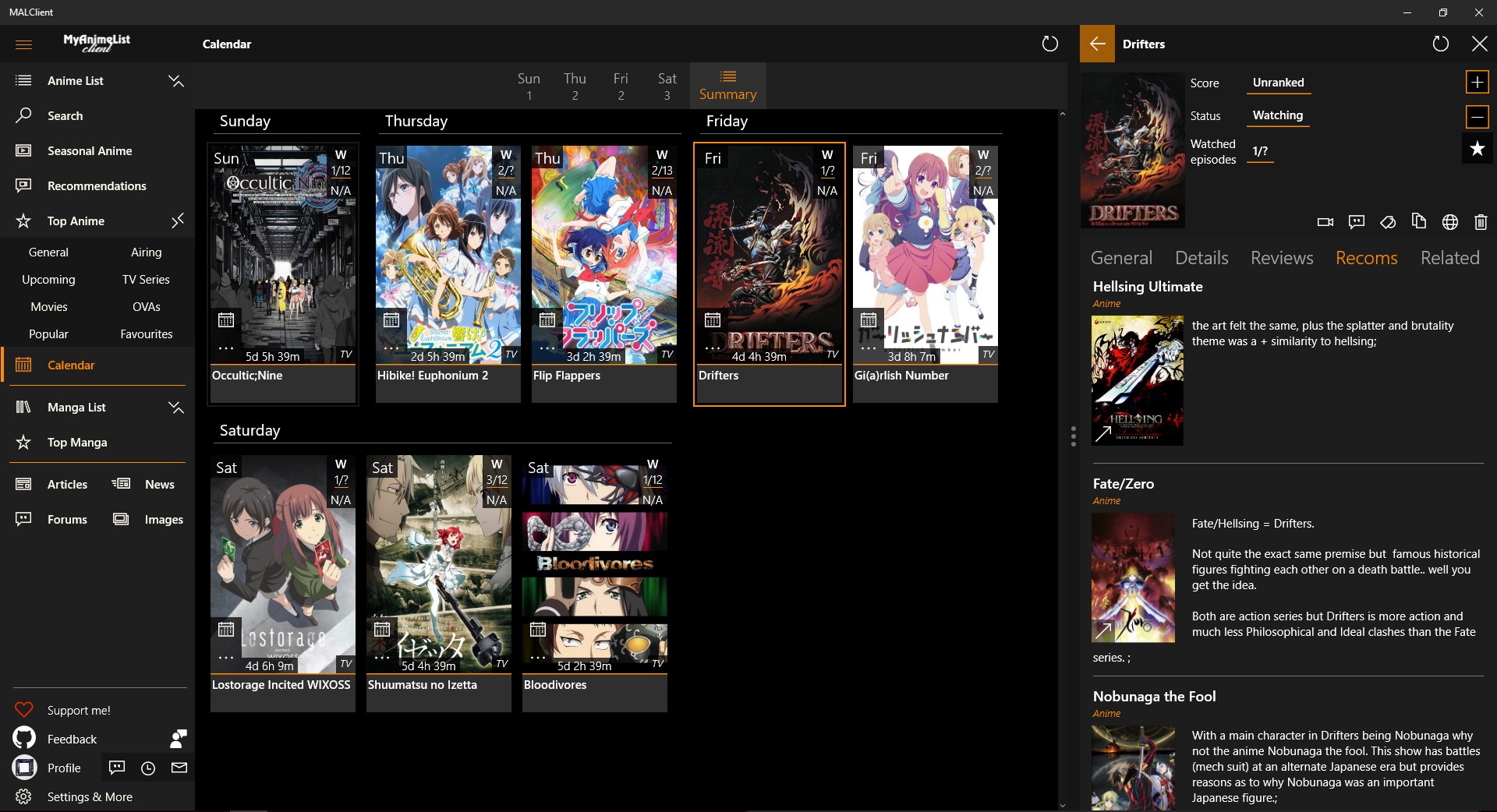The height and width of the screenshot is (812, 1497).
Task: Open history clock icon
Action: (148, 768)
